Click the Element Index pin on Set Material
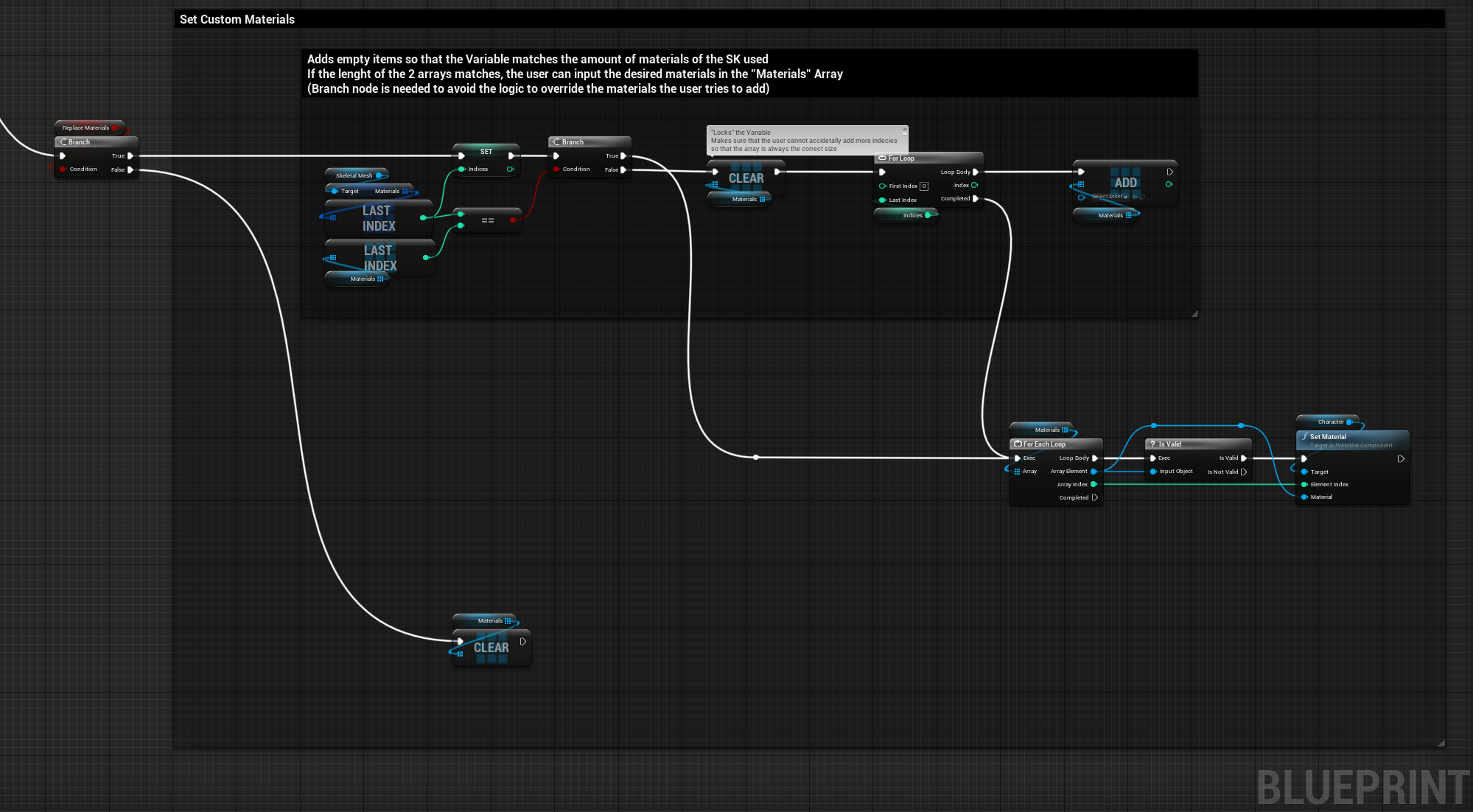Viewport: 1473px width, 812px height. [x=1304, y=485]
